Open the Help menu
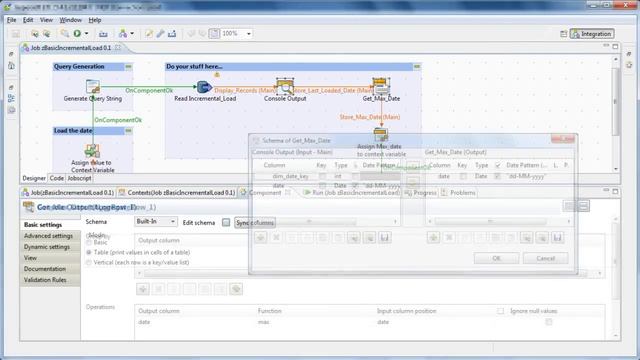Image resolution: width=640 pixels, height=360 pixels. [x=95, y=20]
